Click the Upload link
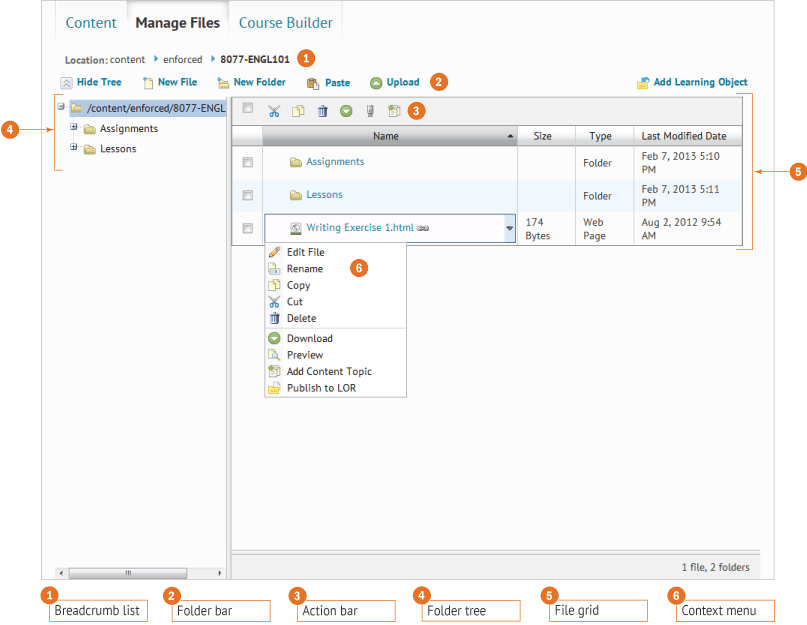This screenshot has height=625, width=807. [x=403, y=82]
